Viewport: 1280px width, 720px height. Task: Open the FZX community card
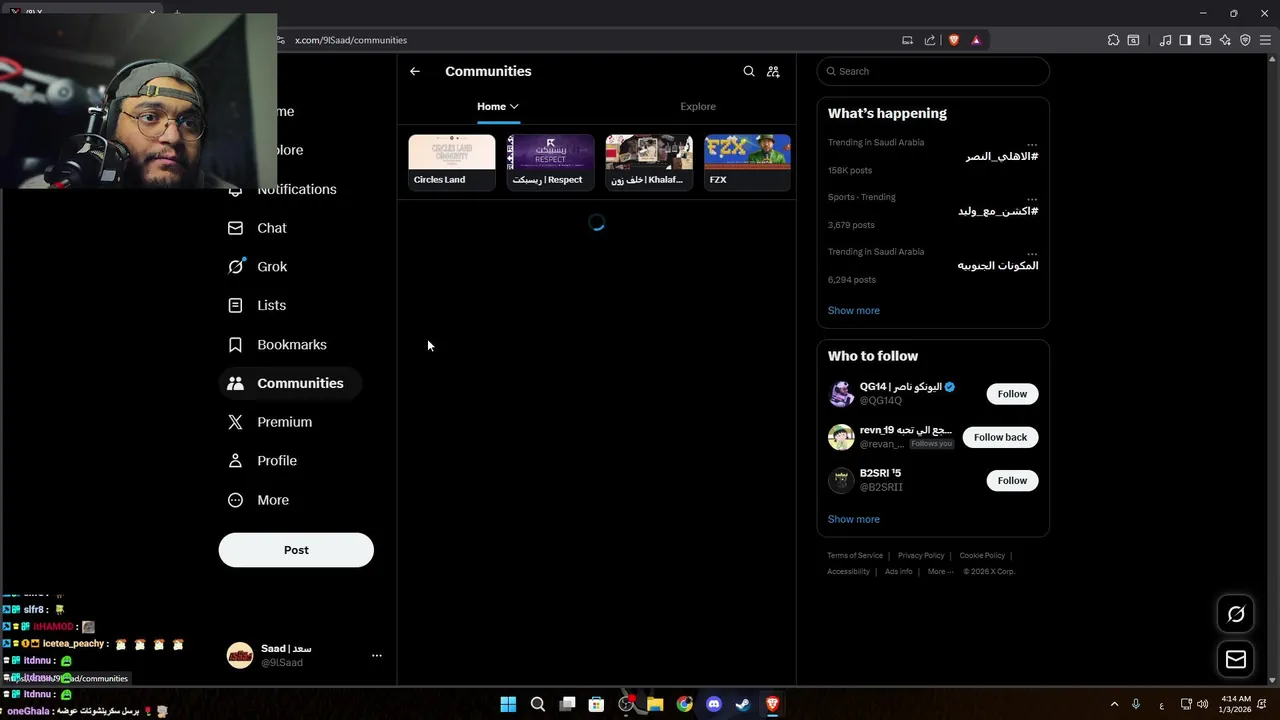[x=747, y=162]
